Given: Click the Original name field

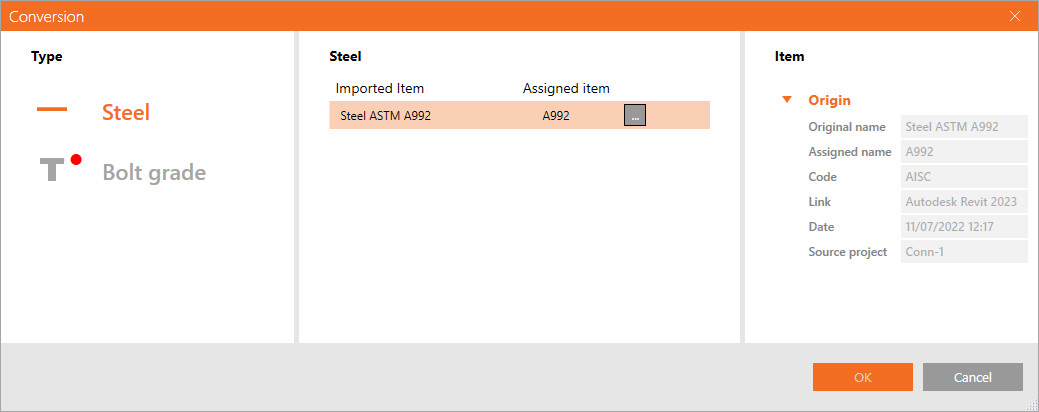Looking at the screenshot, I should tap(964, 127).
